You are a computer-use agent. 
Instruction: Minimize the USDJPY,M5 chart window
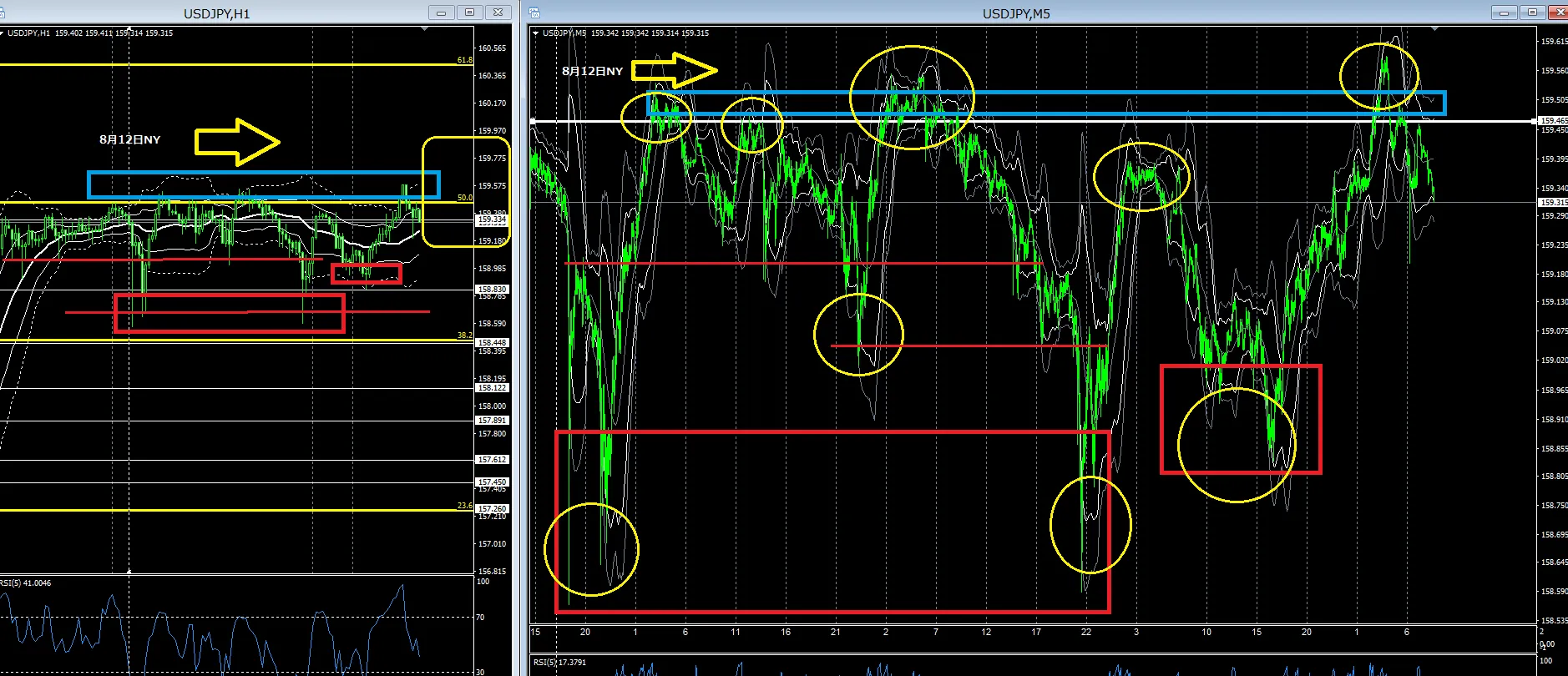point(1505,13)
